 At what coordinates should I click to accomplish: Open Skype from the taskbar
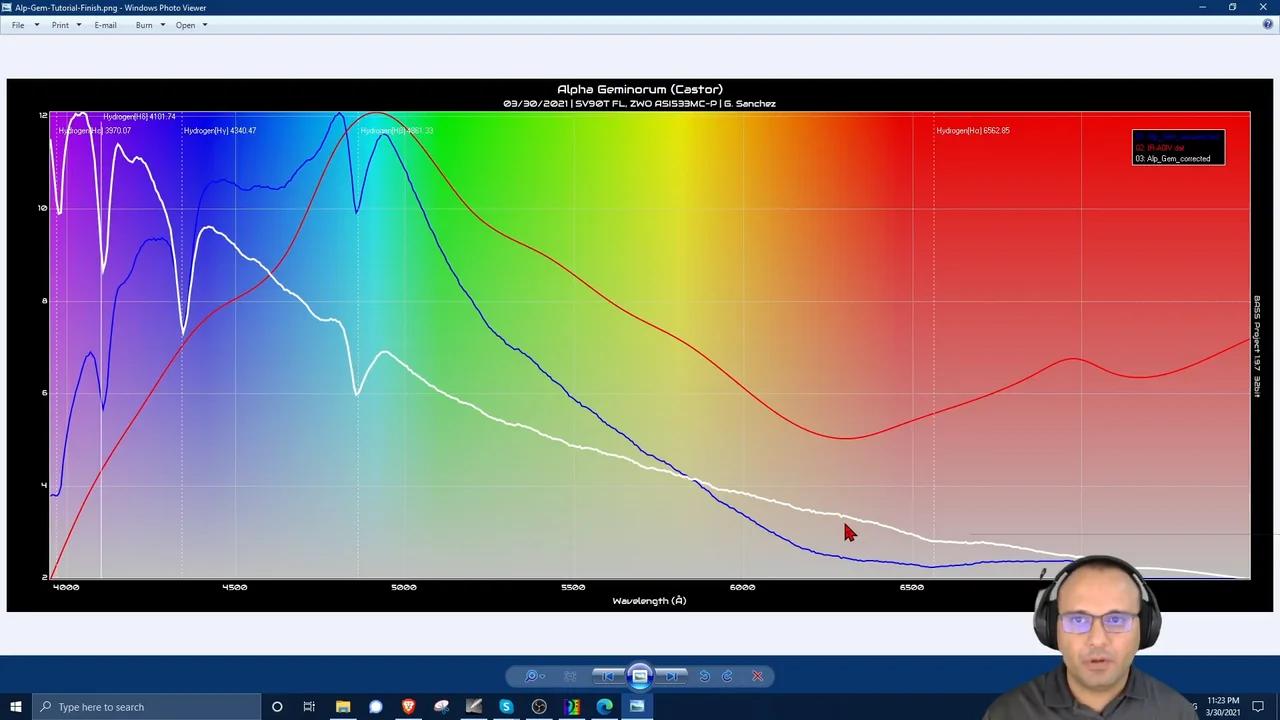(x=506, y=707)
